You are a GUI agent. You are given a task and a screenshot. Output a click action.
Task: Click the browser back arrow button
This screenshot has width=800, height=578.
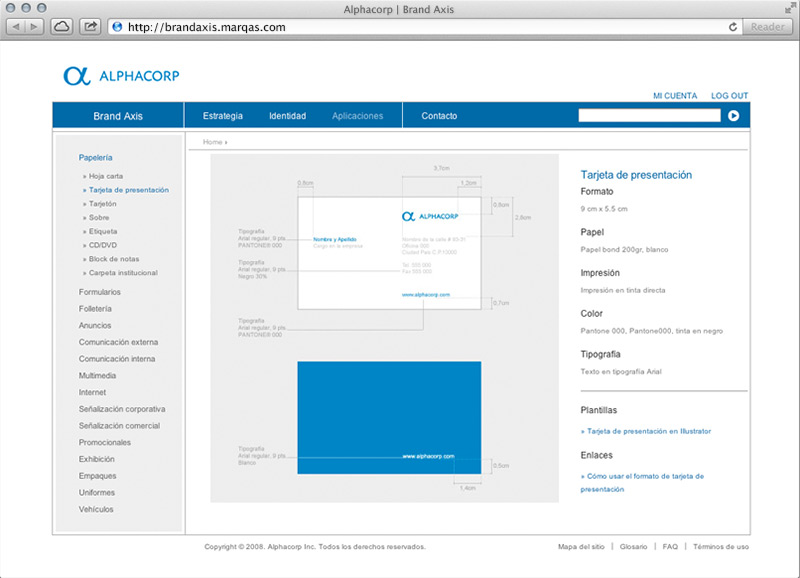[x=16, y=27]
